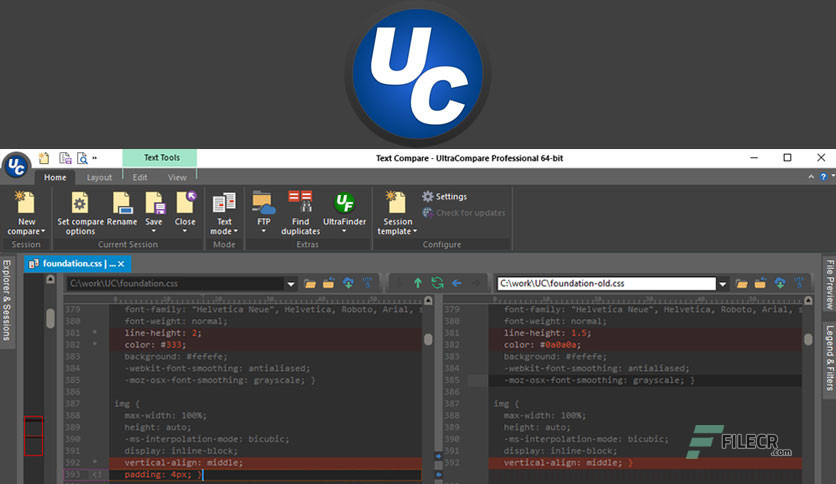Click the quick access print preview icon
Image resolution: width=836 pixels, height=484 pixels.
(x=82, y=158)
